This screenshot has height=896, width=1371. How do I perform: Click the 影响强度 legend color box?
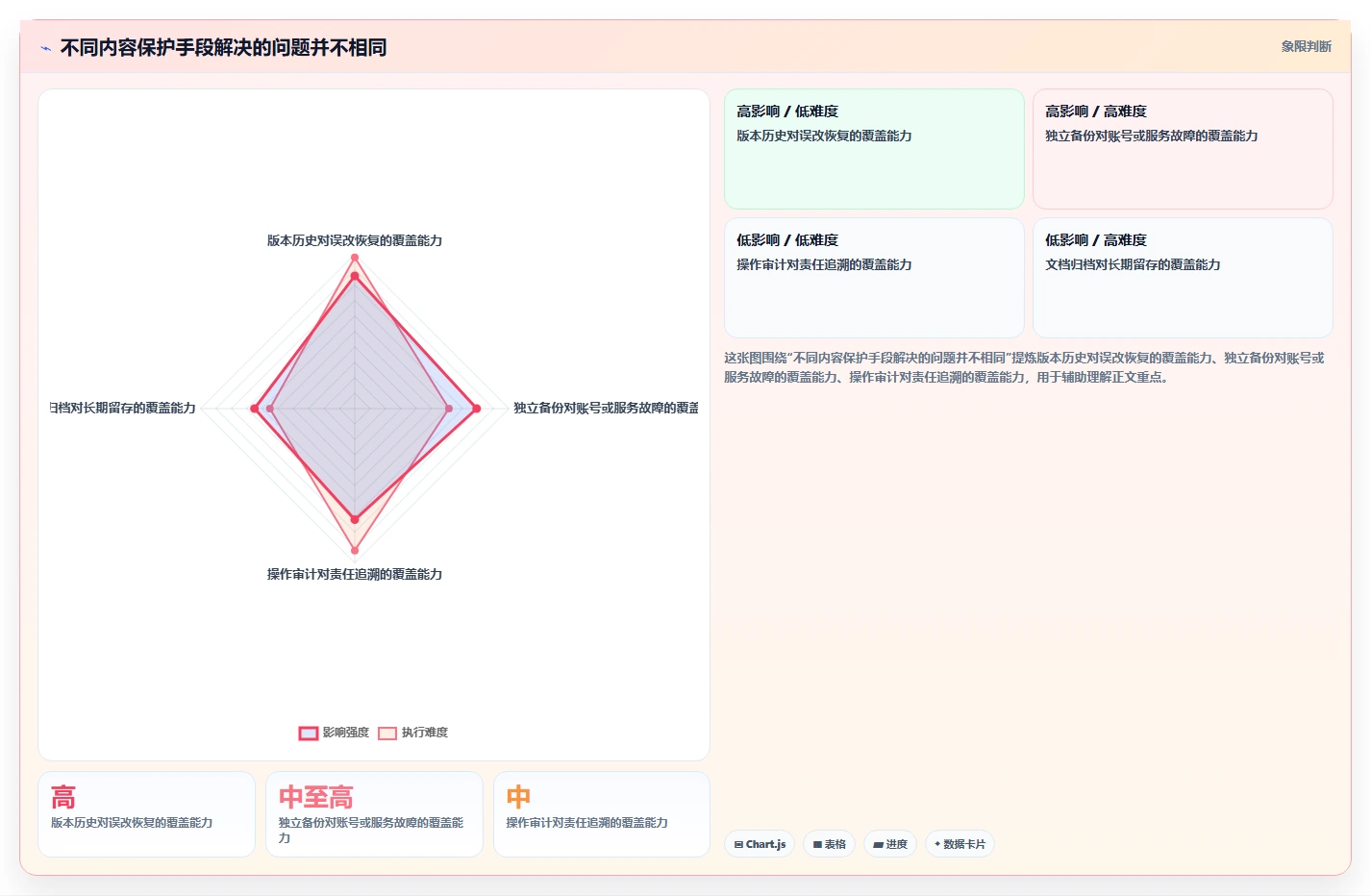coord(309,734)
